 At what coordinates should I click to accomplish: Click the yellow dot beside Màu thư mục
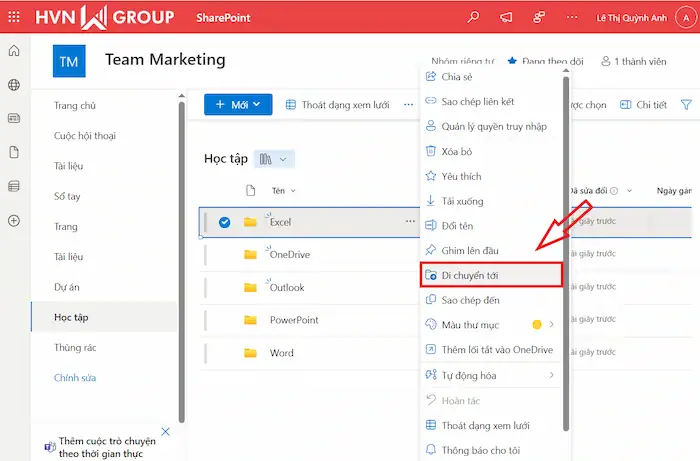[536, 325]
